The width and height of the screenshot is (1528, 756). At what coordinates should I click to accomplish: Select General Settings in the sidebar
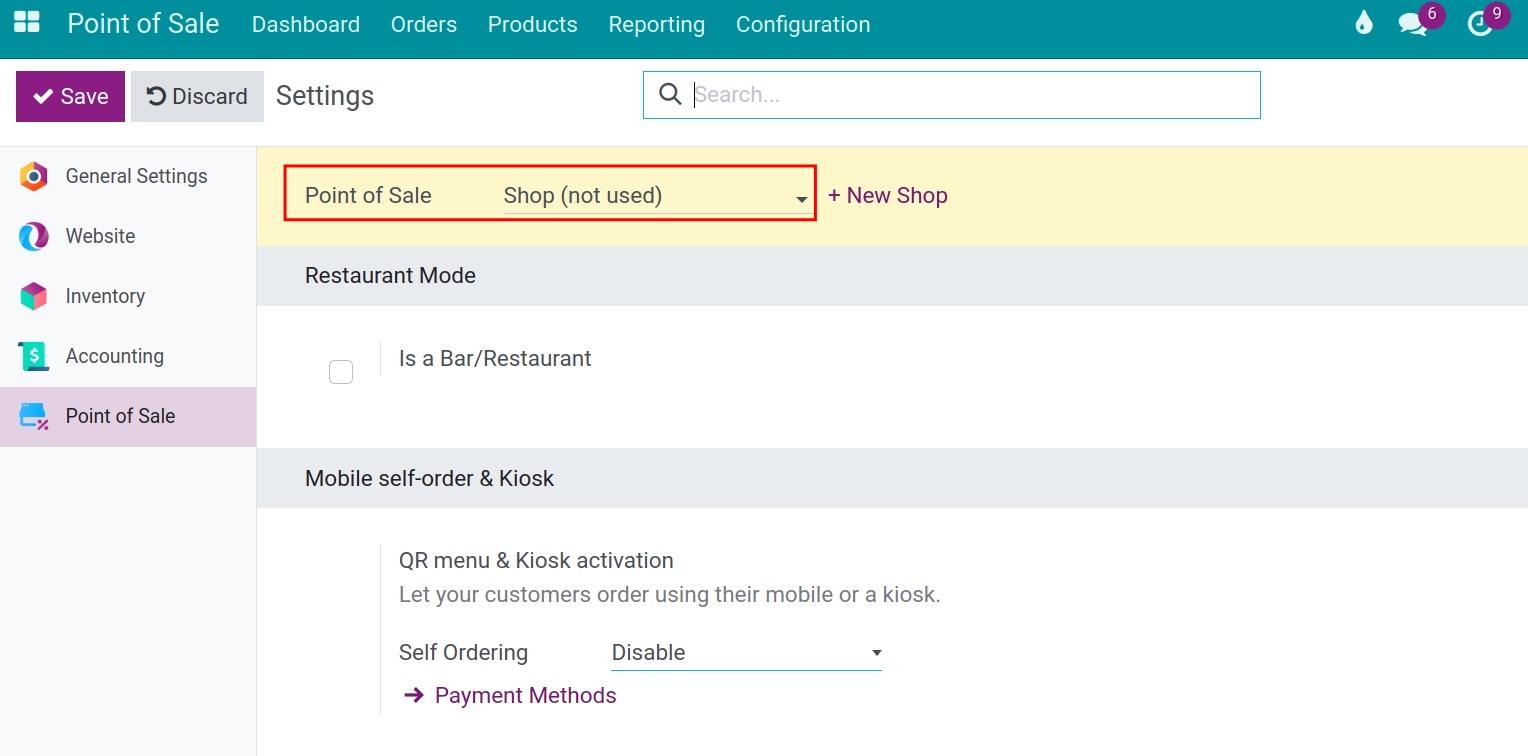tap(128, 177)
